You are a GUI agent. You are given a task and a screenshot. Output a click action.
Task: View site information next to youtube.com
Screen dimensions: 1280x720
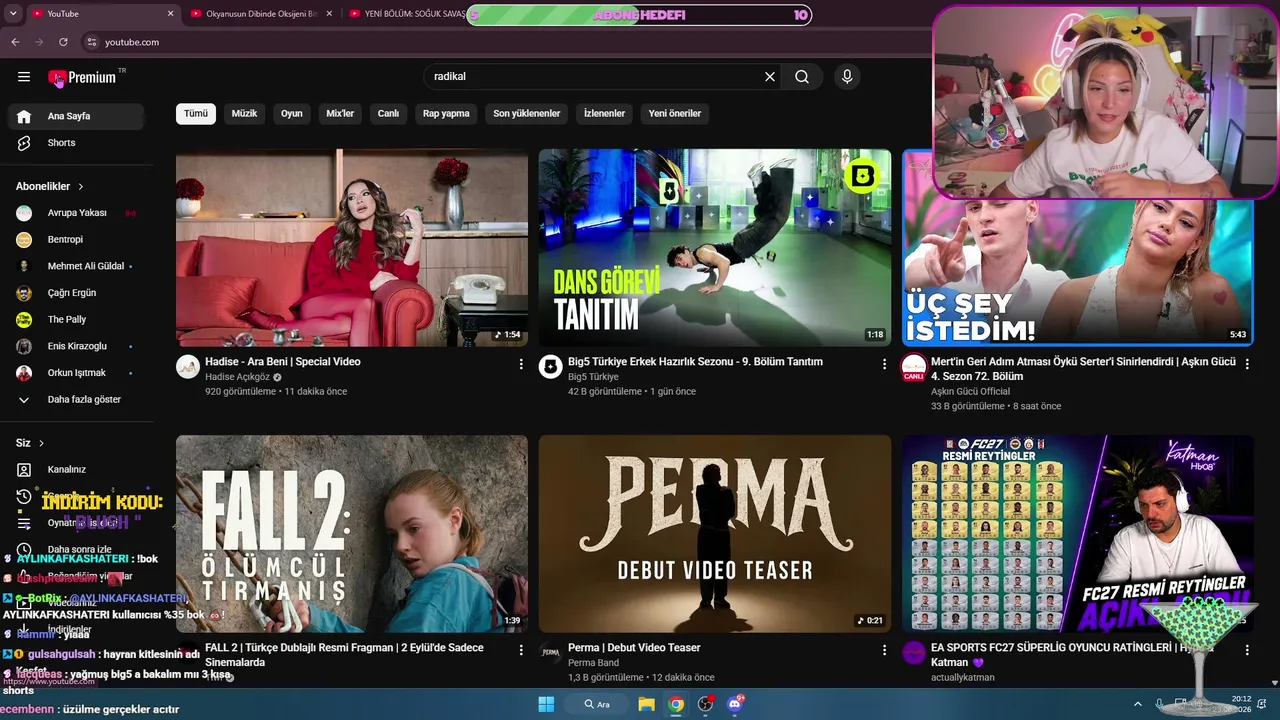(92, 42)
